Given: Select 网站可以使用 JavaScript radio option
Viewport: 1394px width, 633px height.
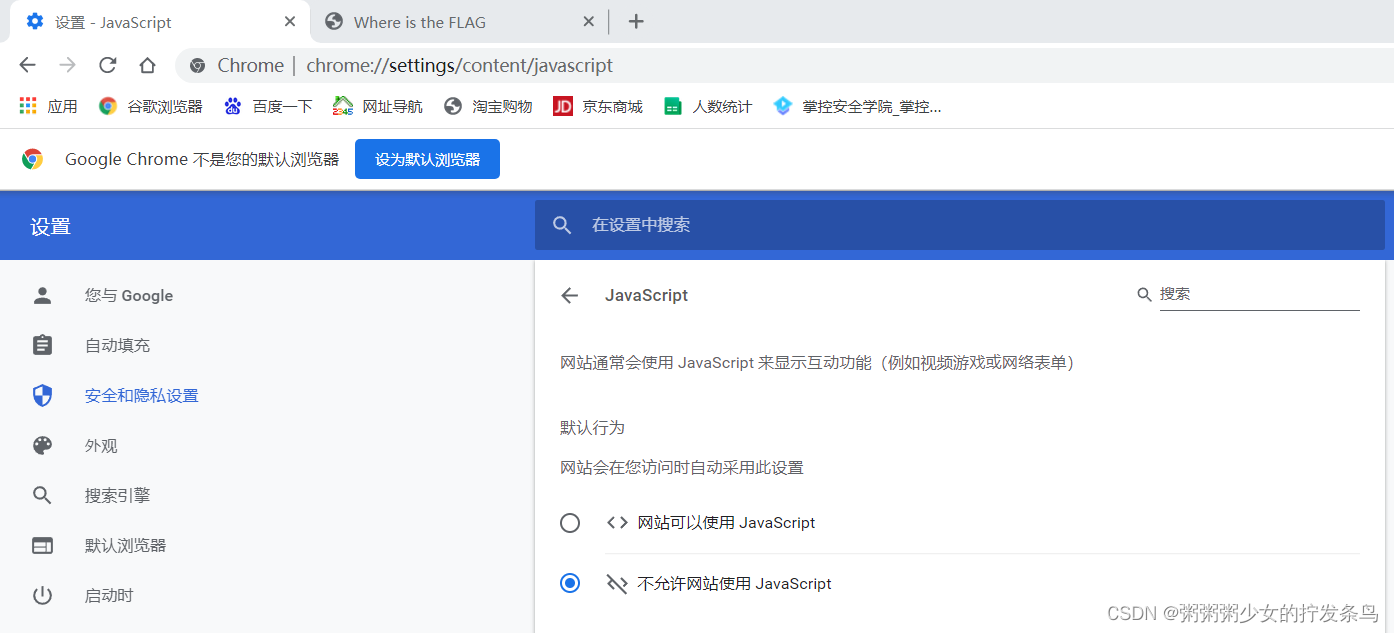Looking at the screenshot, I should (570, 522).
